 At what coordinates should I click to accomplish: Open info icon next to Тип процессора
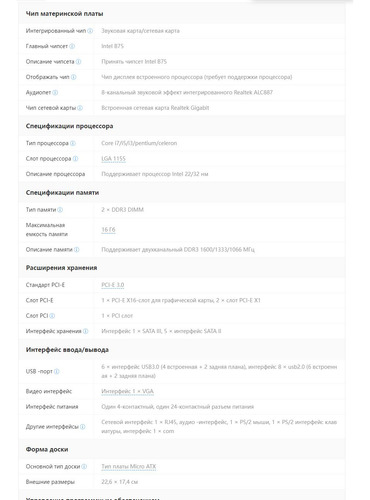73,143
